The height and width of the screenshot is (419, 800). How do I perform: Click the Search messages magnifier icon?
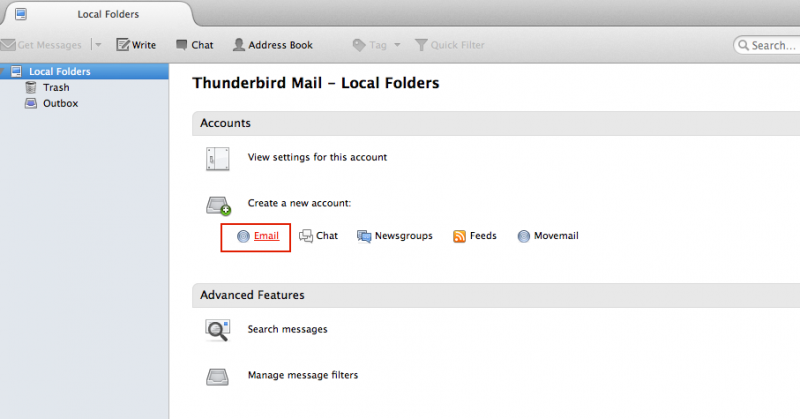[218, 330]
